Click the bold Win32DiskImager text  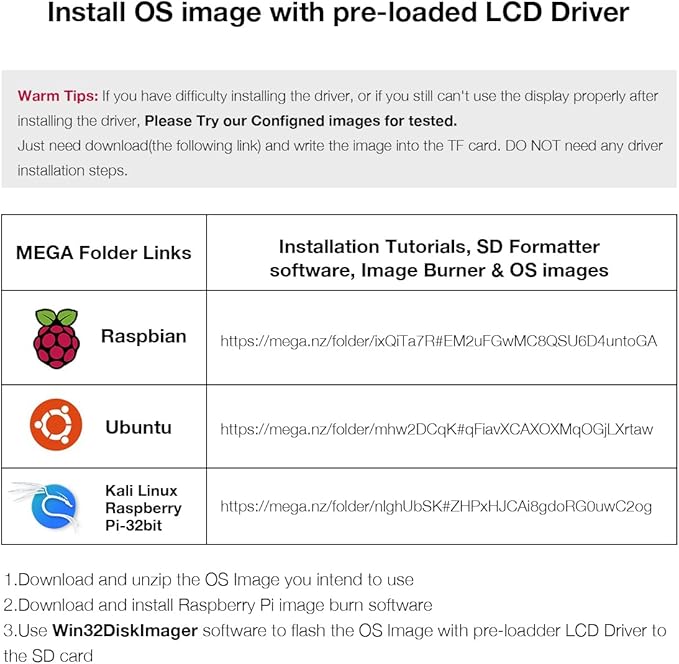pyautogui.click(x=125, y=630)
